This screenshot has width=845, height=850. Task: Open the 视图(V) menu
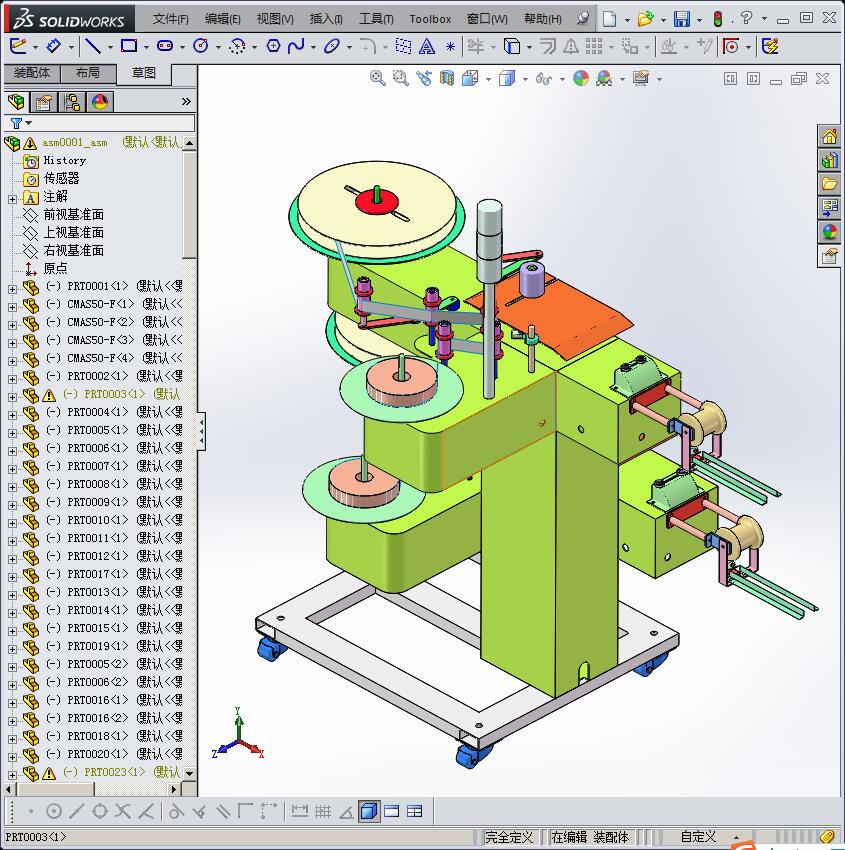pos(275,20)
